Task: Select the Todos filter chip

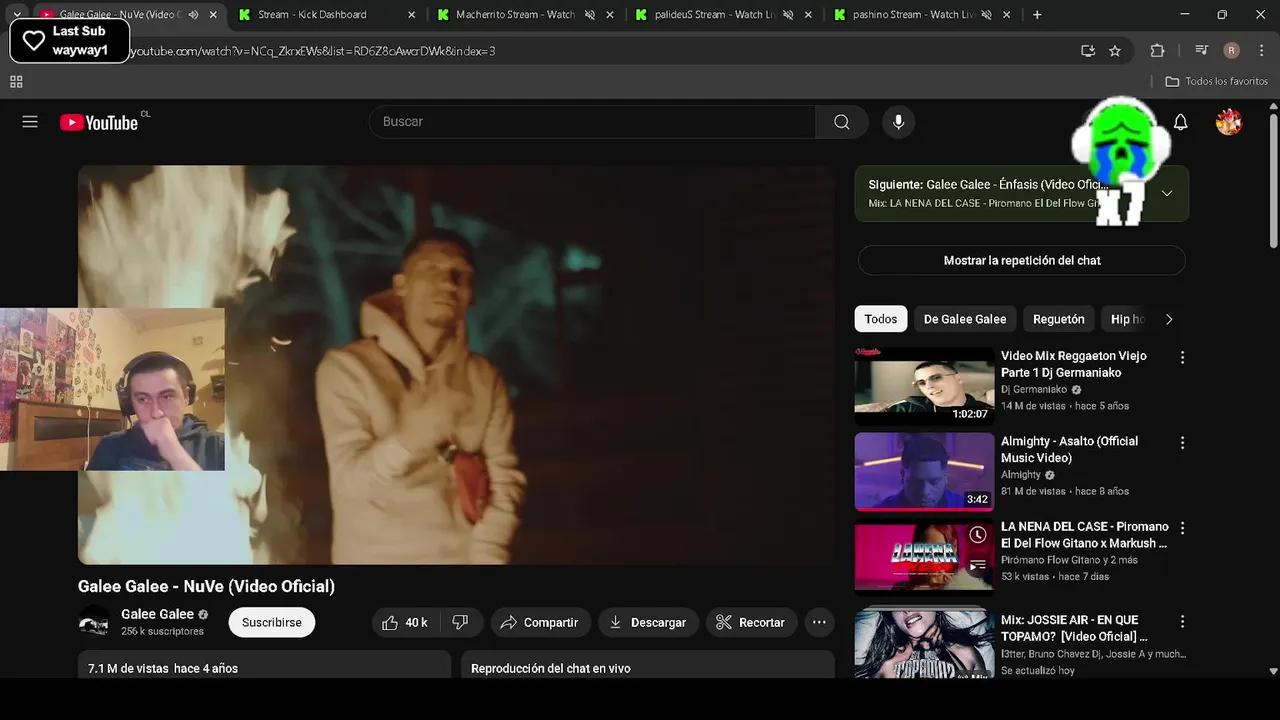Action: pyautogui.click(x=880, y=319)
